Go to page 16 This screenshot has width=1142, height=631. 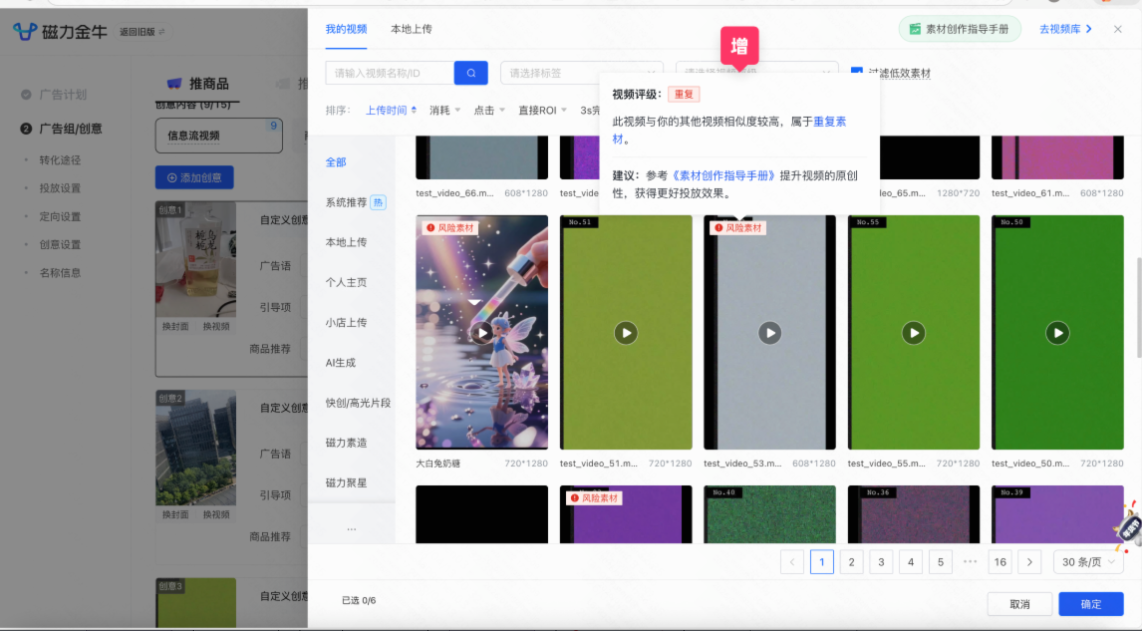coord(1000,562)
